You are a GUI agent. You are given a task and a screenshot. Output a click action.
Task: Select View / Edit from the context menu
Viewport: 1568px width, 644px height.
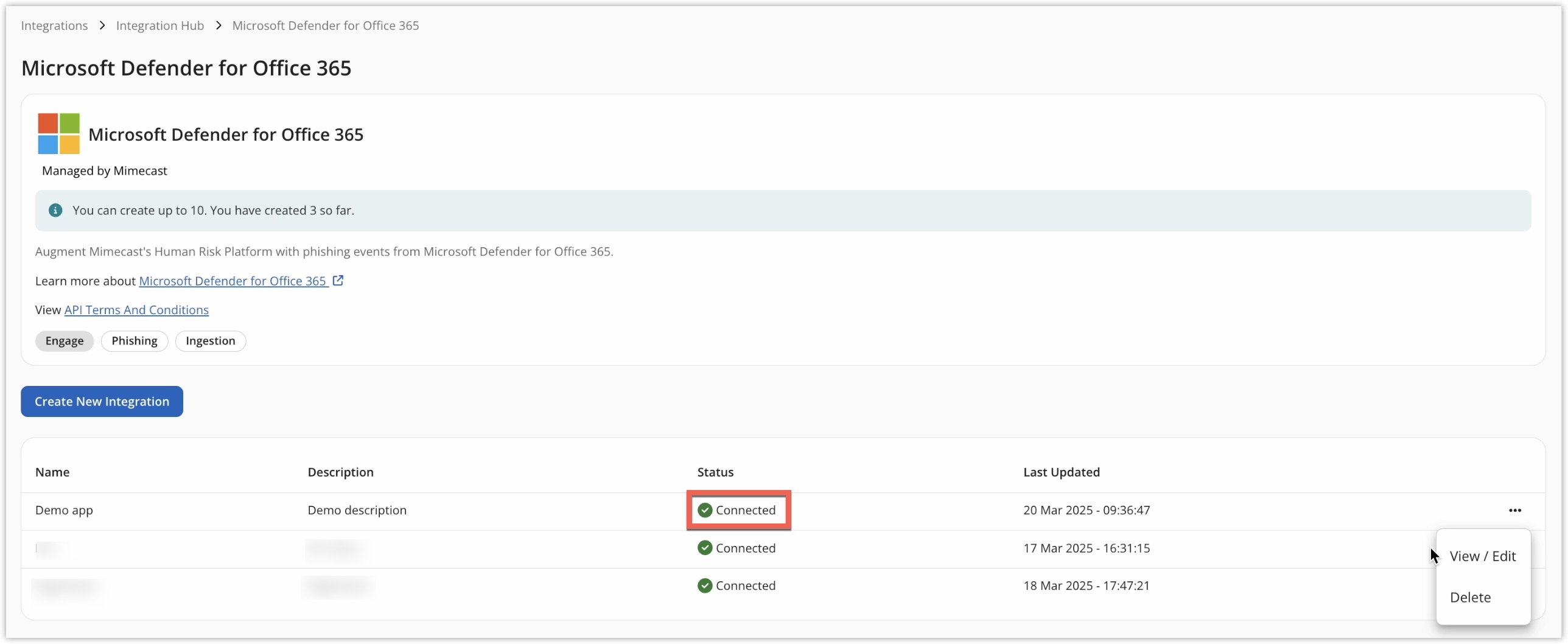pos(1483,556)
